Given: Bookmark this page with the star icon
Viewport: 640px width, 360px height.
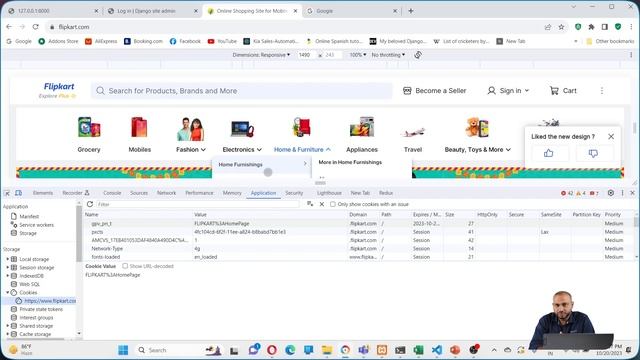Looking at the screenshot, I should click(x=561, y=27).
